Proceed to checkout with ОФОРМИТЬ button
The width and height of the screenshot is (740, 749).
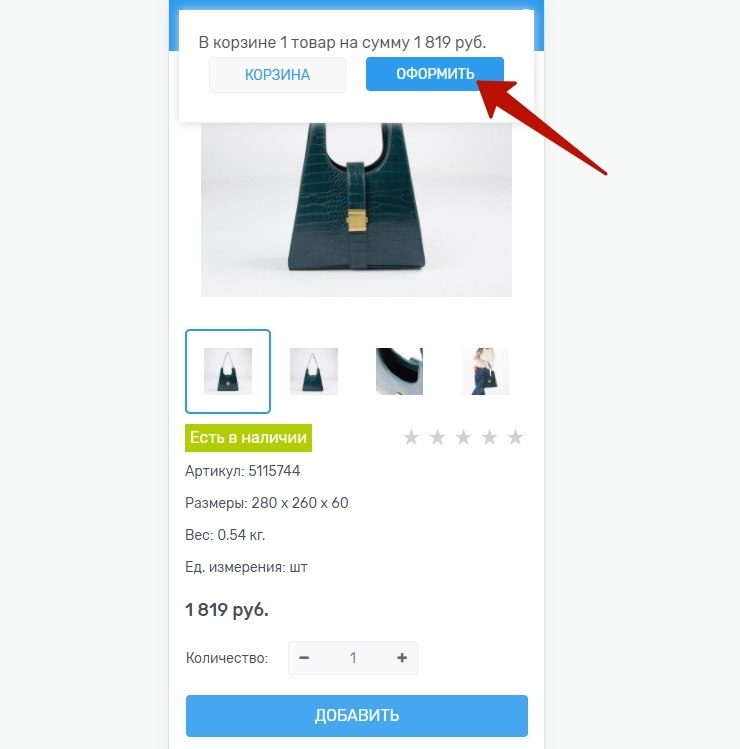pyautogui.click(x=435, y=74)
